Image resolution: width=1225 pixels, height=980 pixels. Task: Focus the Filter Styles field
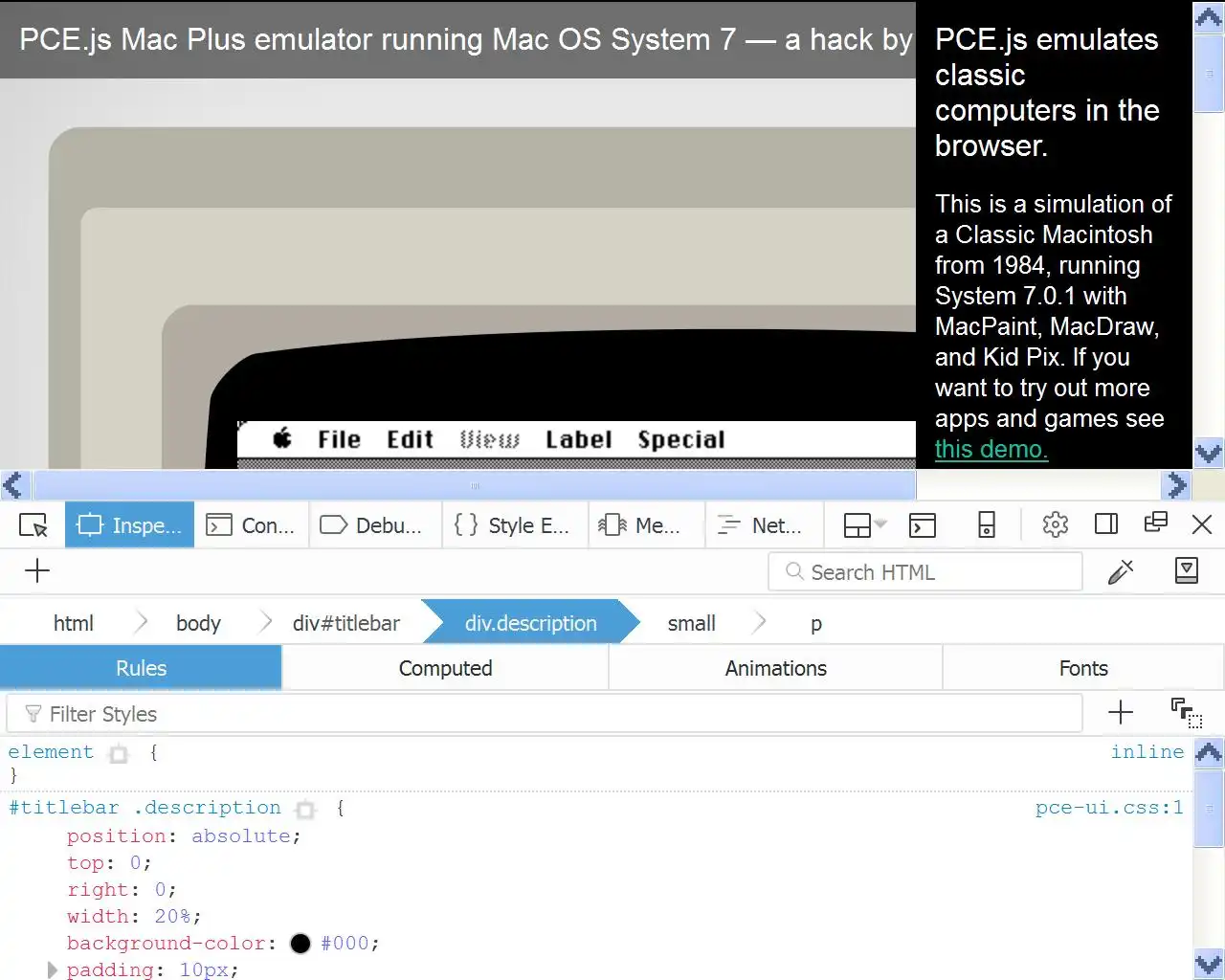(545, 714)
